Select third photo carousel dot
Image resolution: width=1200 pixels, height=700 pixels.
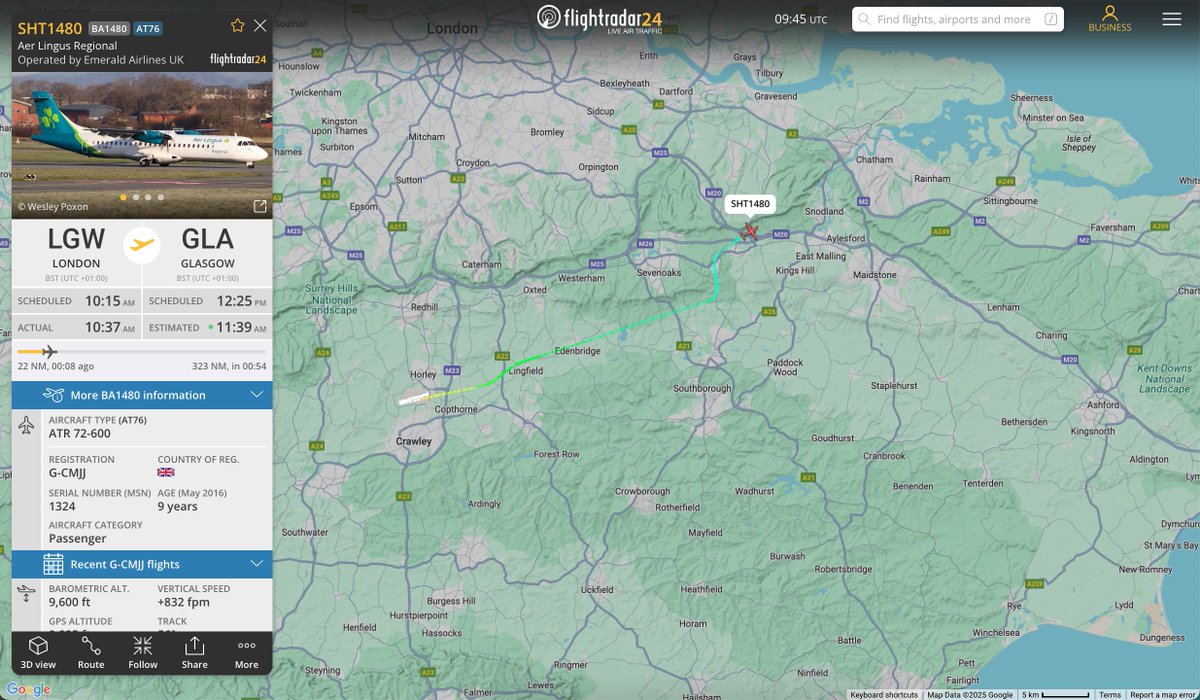tap(148, 197)
